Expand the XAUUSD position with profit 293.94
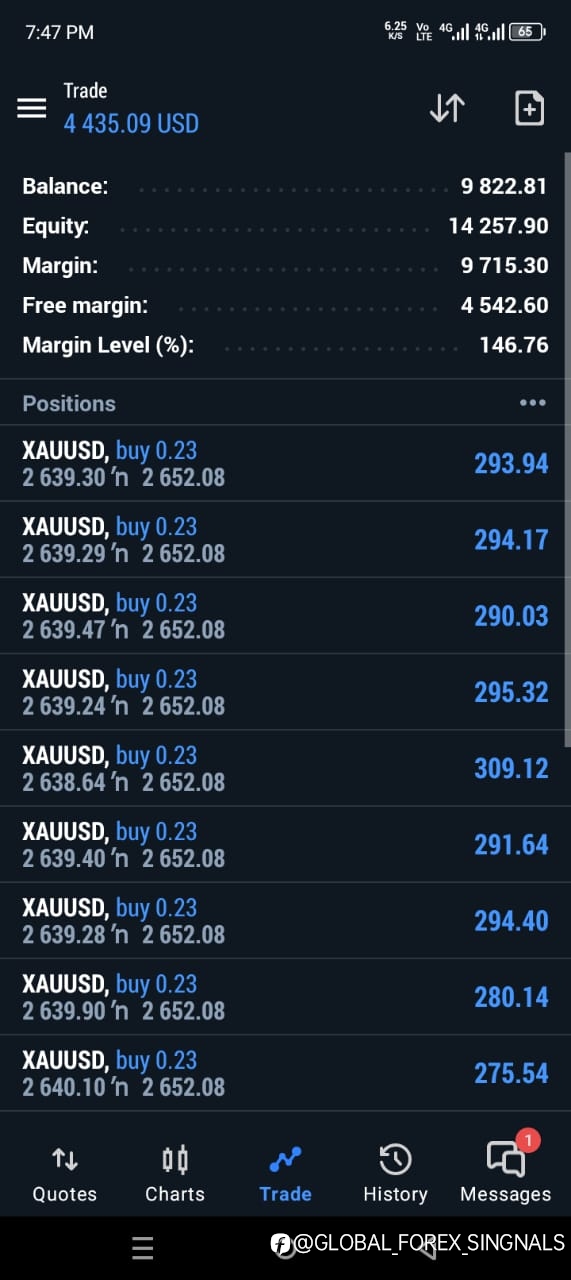Image resolution: width=571 pixels, height=1280 pixels. coord(285,463)
